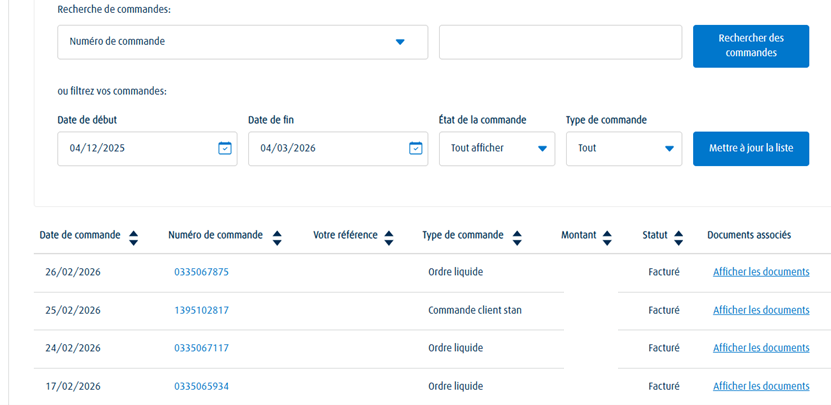Click the date 17/02/2026 cell
The image size is (831, 405).
click(73, 386)
